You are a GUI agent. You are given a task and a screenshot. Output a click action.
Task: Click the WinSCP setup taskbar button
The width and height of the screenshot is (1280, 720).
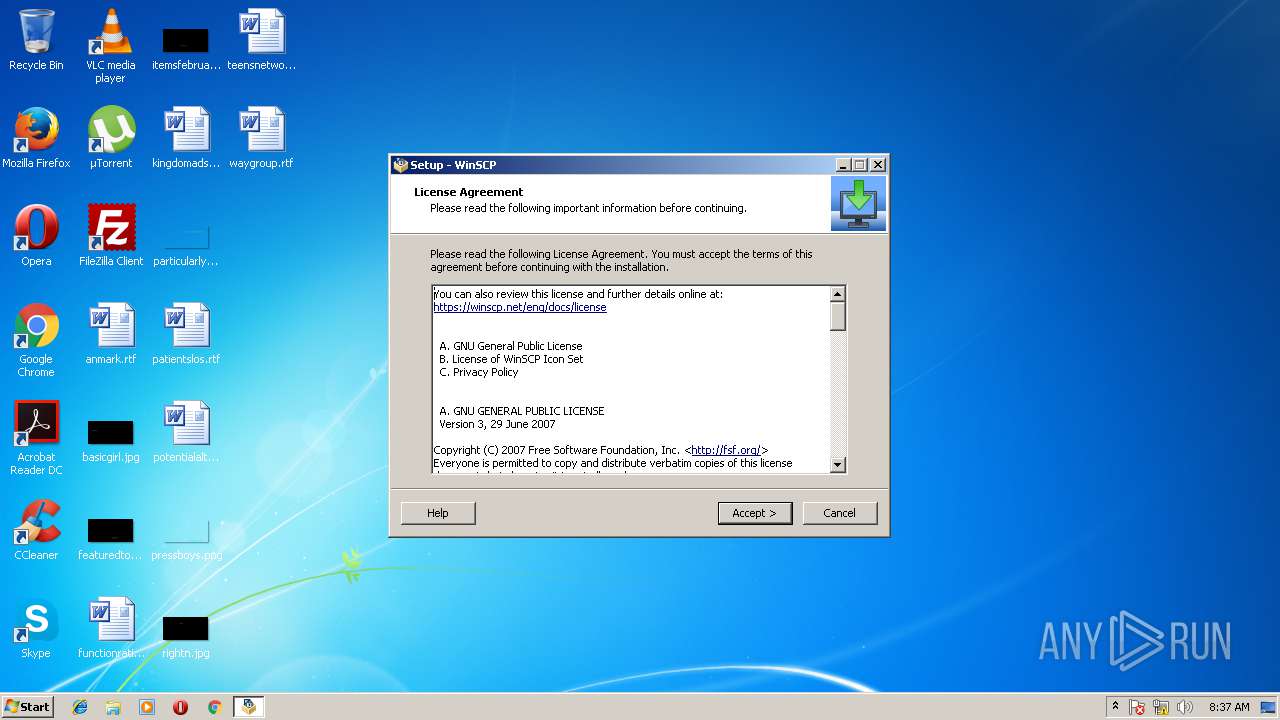(x=248, y=707)
